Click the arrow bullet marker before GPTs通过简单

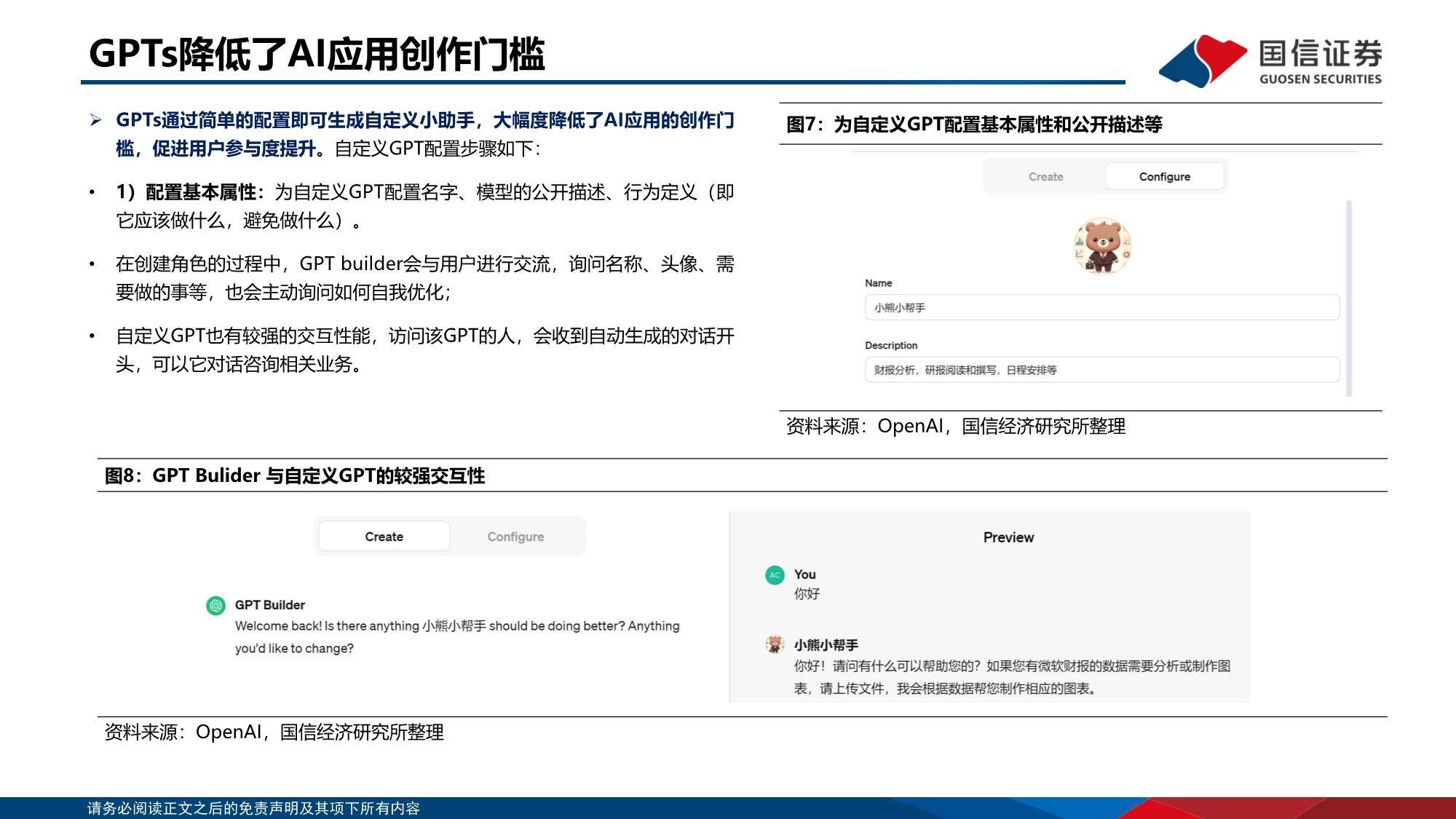(95, 120)
